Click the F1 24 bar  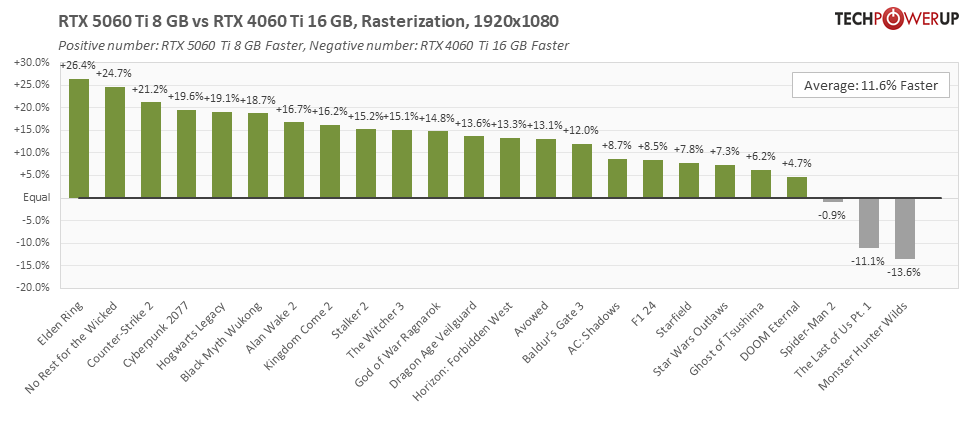click(653, 179)
